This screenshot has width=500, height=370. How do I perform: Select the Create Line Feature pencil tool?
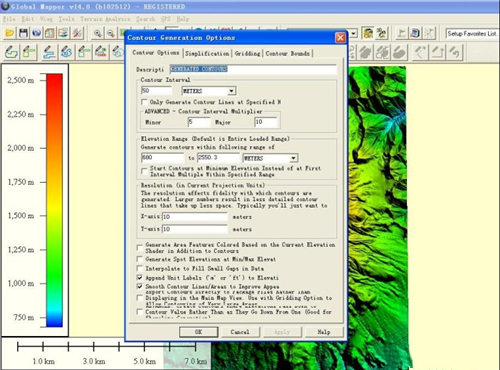pos(49,52)
